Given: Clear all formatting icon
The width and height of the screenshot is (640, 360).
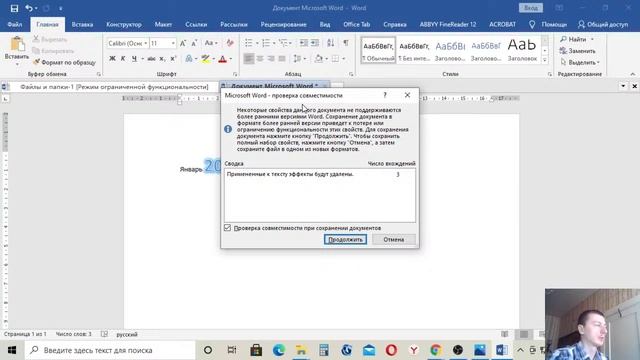Looking at the screenshot, I should point(230,43).
